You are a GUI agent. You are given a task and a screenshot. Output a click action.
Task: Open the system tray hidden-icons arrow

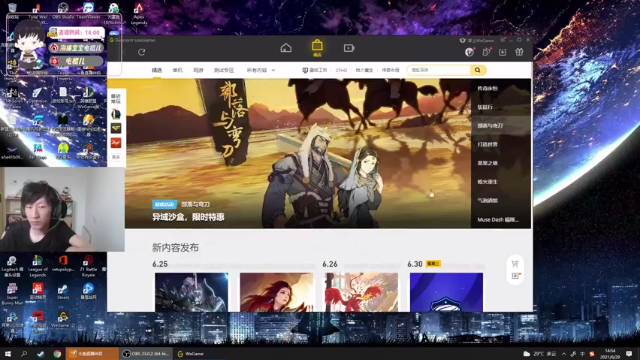tap(564, 354)
